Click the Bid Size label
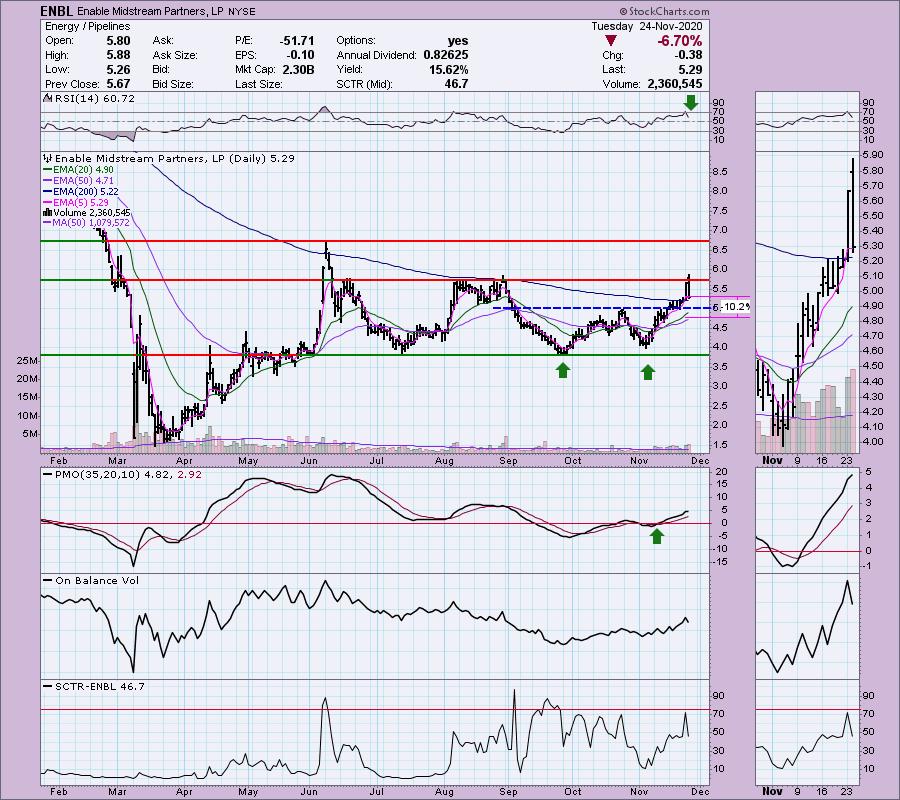900x800 pixels. (x=173, y=84)
